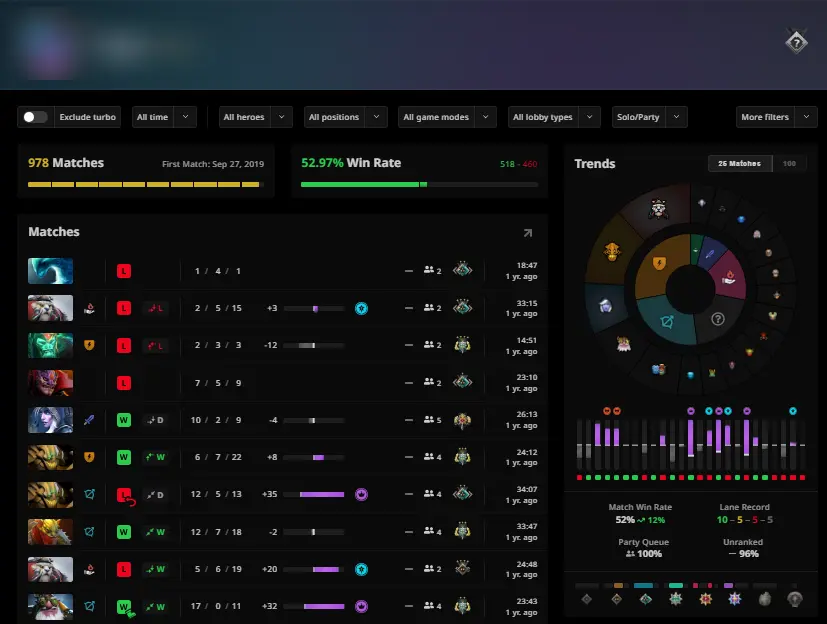
Task: Click the abandoned loss badge on 34:07 match
Action: (125, 495)
